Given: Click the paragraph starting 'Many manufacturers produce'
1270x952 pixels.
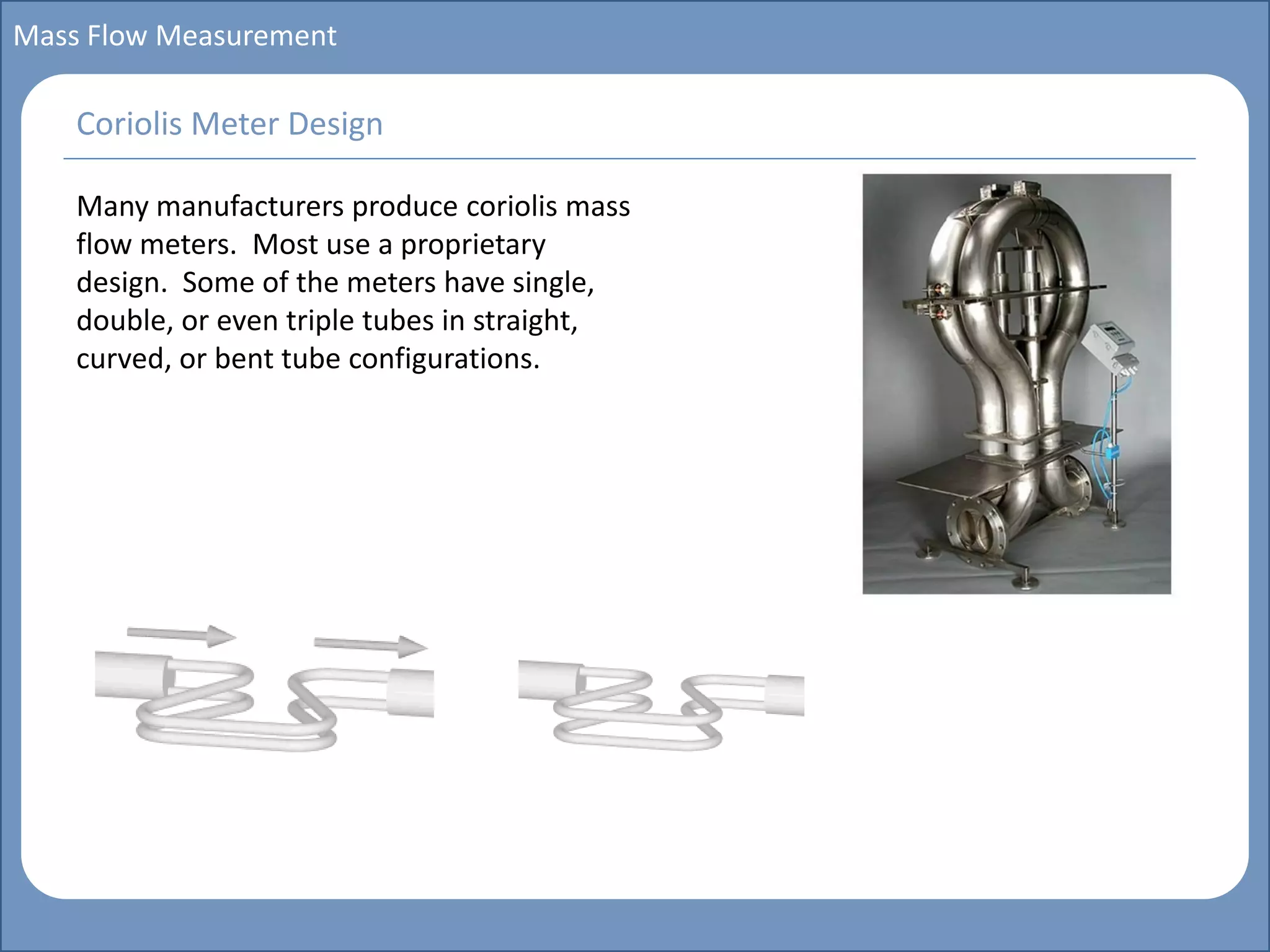Looking at the screenshot, I should pos(353,283).
